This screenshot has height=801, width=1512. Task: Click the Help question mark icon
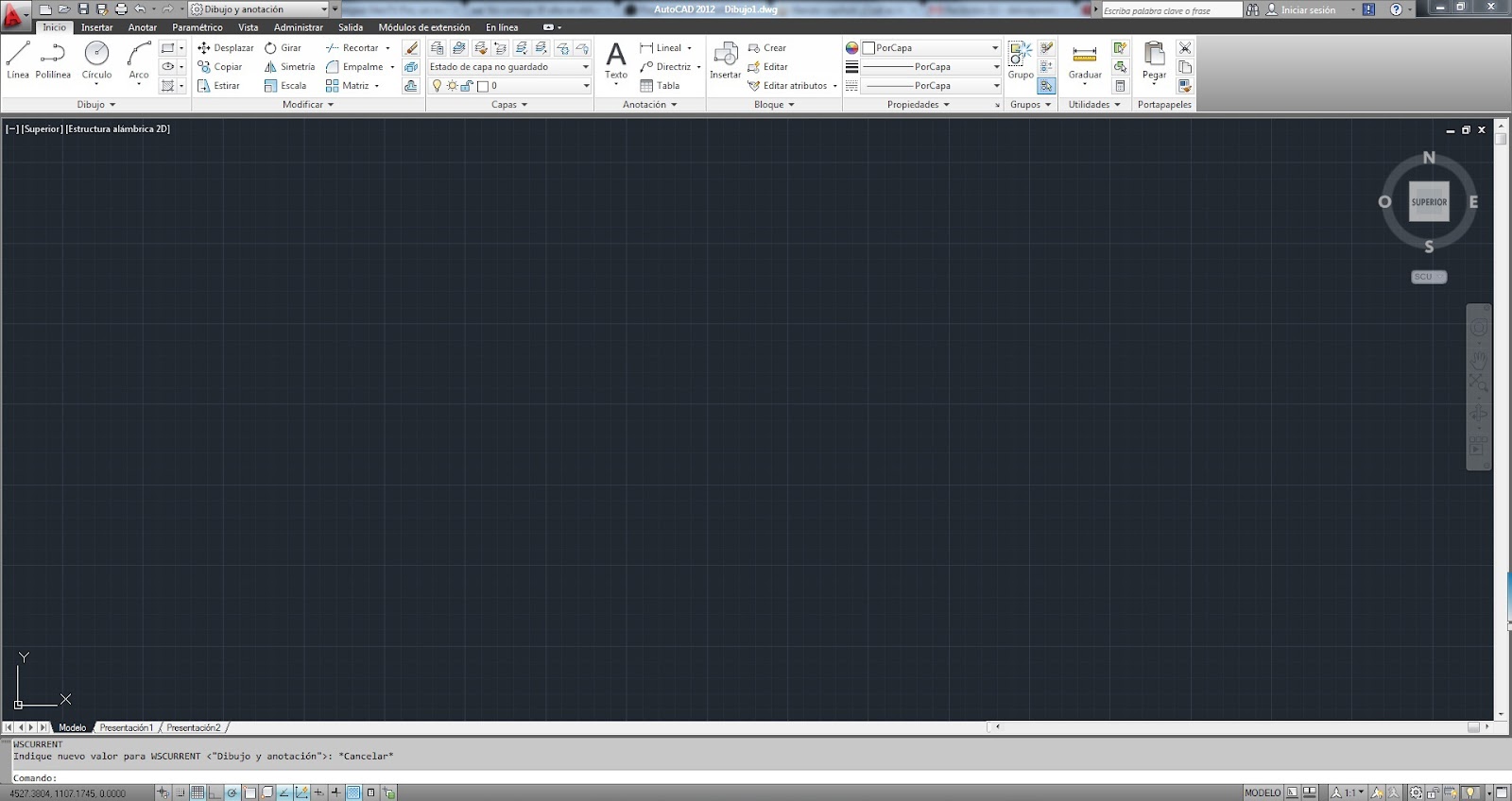(1396, 9)
